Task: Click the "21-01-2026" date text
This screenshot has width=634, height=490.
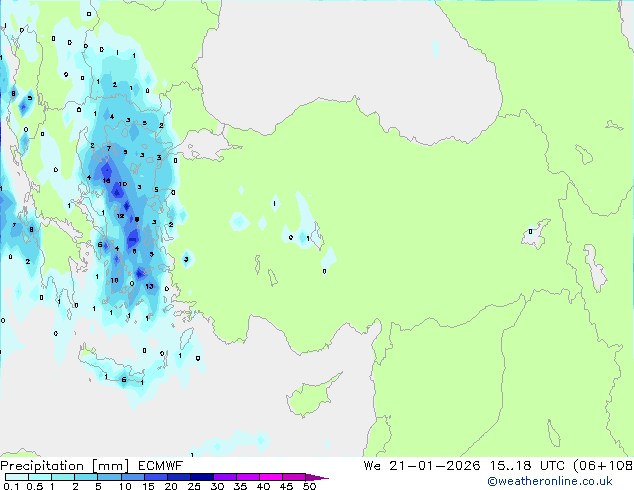Action: coord(435,466)
